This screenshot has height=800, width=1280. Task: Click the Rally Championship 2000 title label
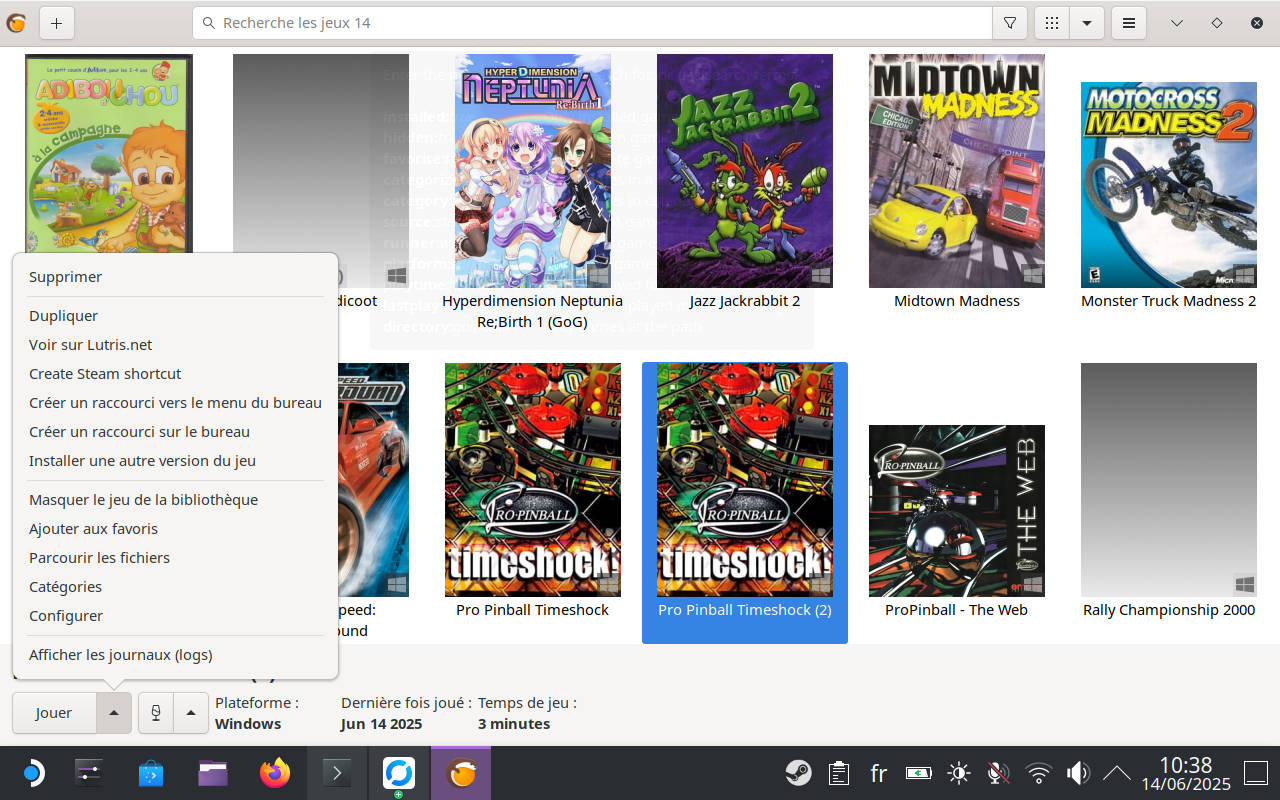pos(1169,610)
